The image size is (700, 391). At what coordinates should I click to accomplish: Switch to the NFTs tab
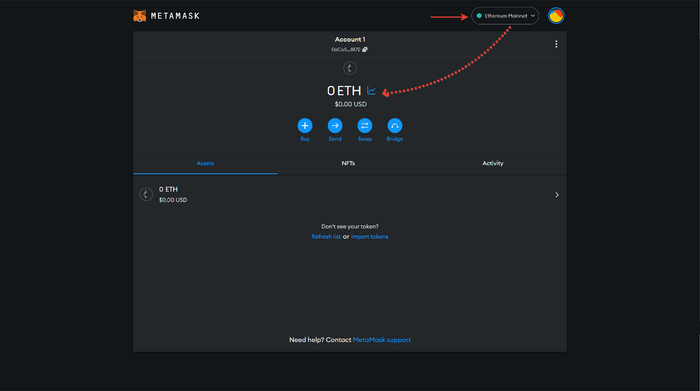(348, 163)
